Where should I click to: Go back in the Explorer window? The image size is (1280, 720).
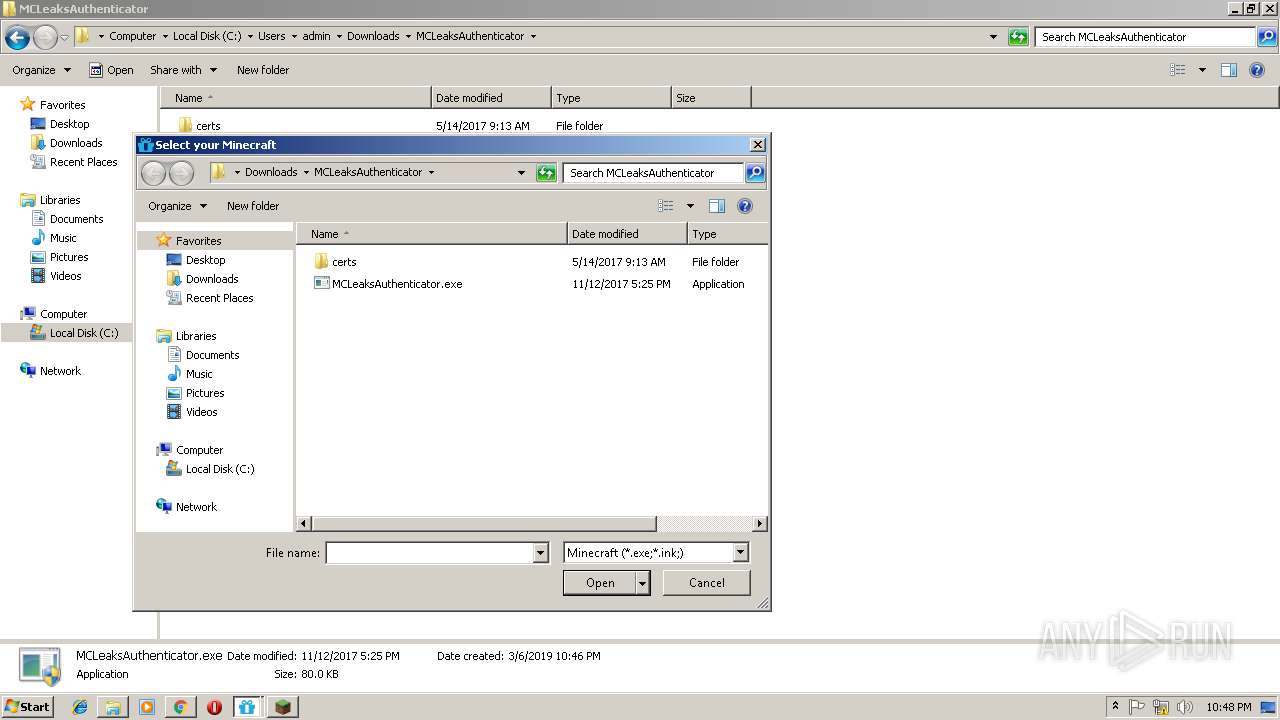(17, 37)
